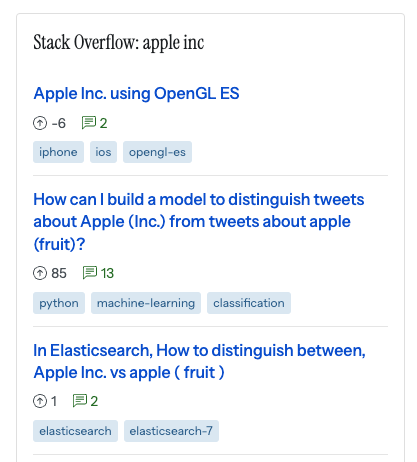Click the upvote icon beside score -6

pos(40,123)
